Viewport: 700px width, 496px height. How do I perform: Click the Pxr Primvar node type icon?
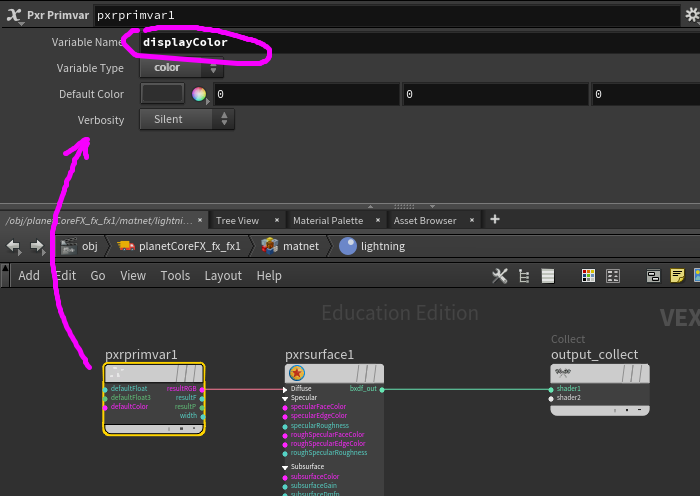[13, 15]
